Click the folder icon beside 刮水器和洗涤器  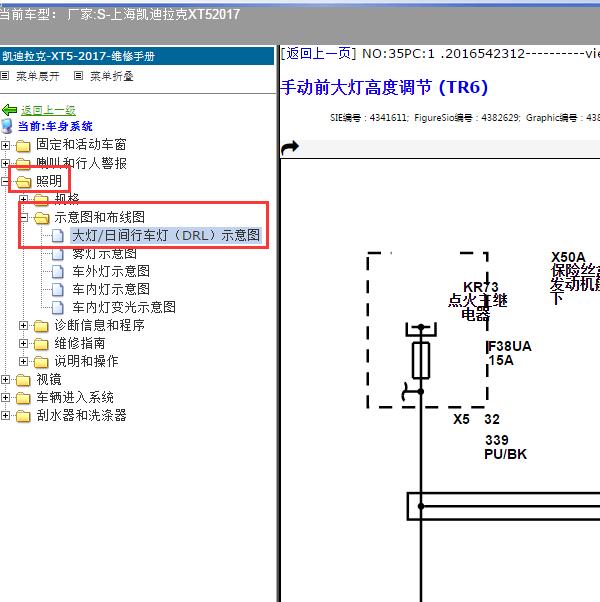click(x=23, y=416)
